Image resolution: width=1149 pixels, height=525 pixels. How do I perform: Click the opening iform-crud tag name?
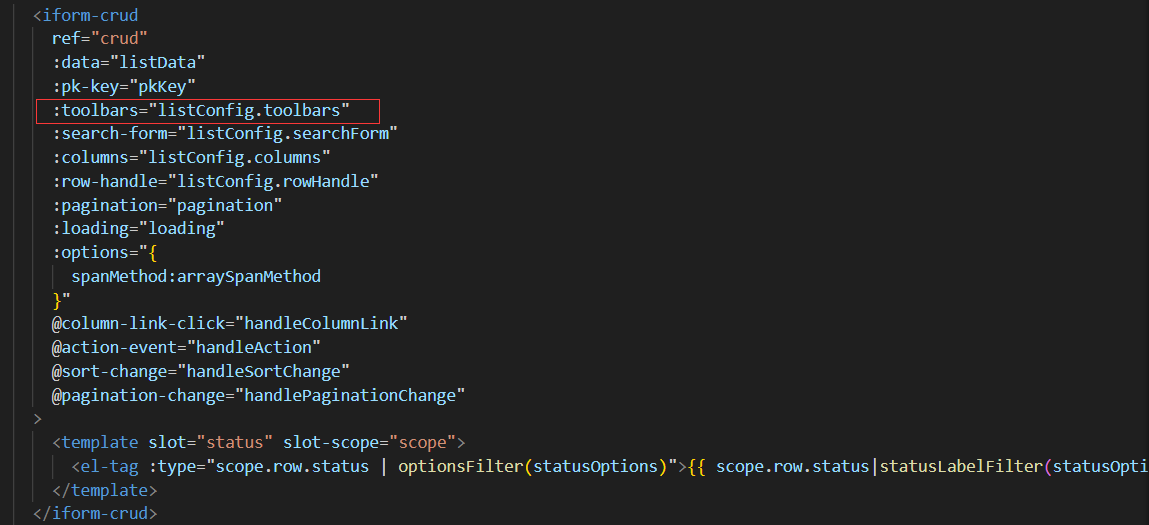click(90, 15)
